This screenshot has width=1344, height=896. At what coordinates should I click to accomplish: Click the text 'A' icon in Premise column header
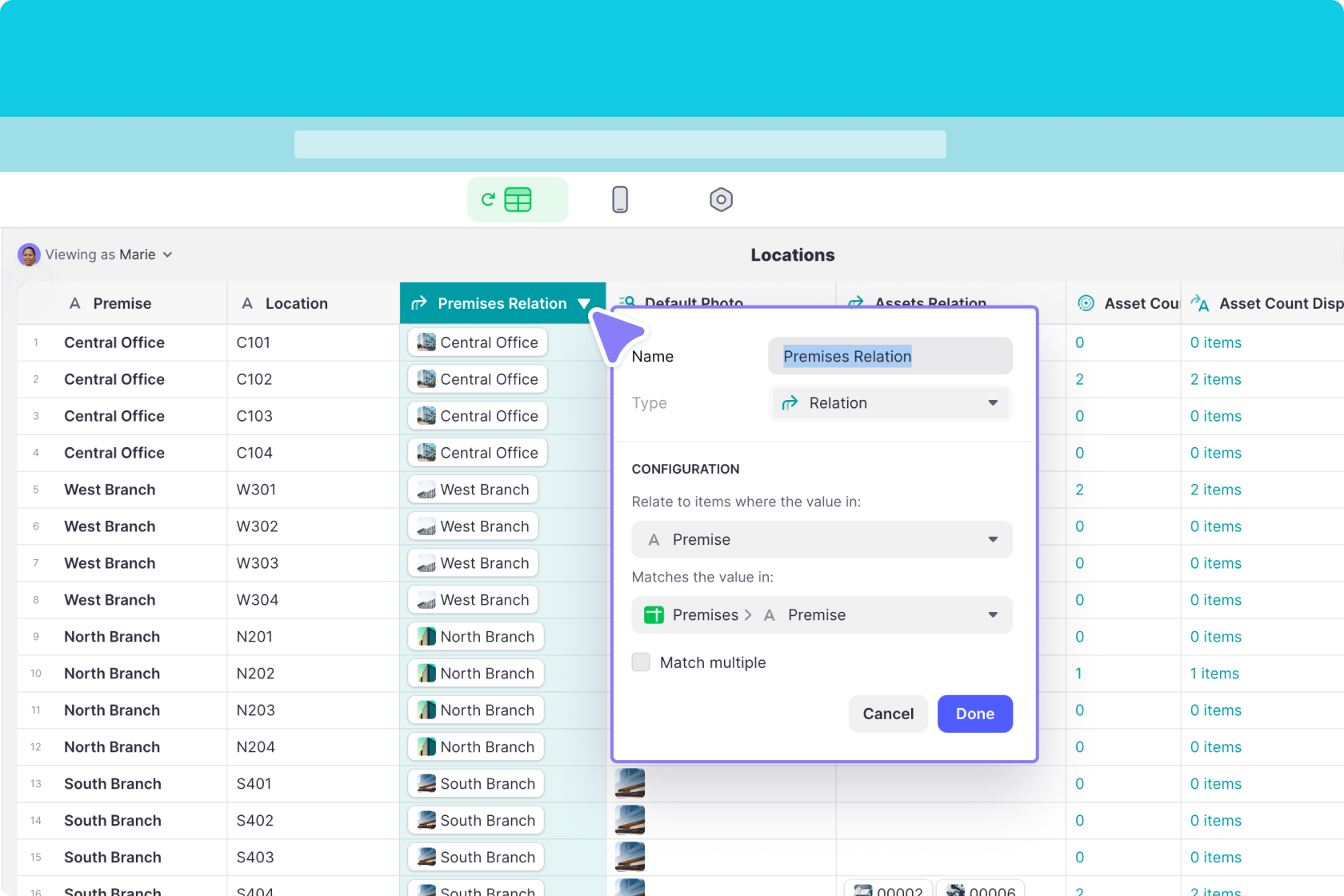75,303
